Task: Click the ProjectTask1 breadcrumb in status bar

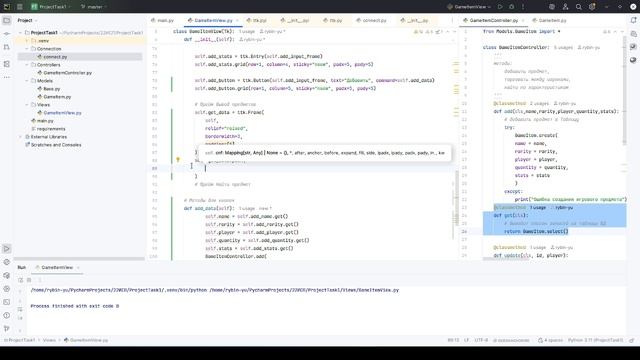Action: [20, 340]
